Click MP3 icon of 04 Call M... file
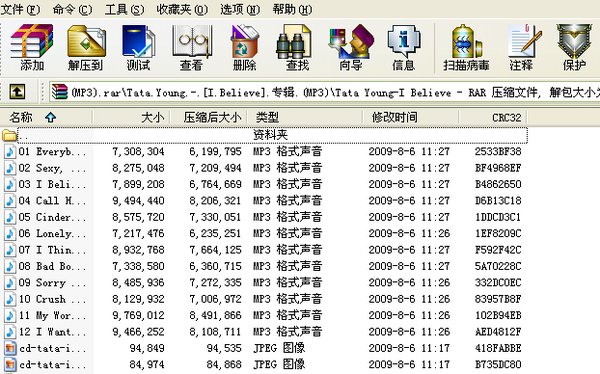This screenshot has width=600, height=374. click(10, 201)
